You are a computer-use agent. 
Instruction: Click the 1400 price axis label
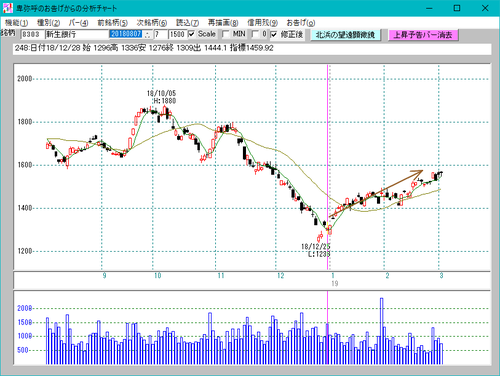point(25,208)
